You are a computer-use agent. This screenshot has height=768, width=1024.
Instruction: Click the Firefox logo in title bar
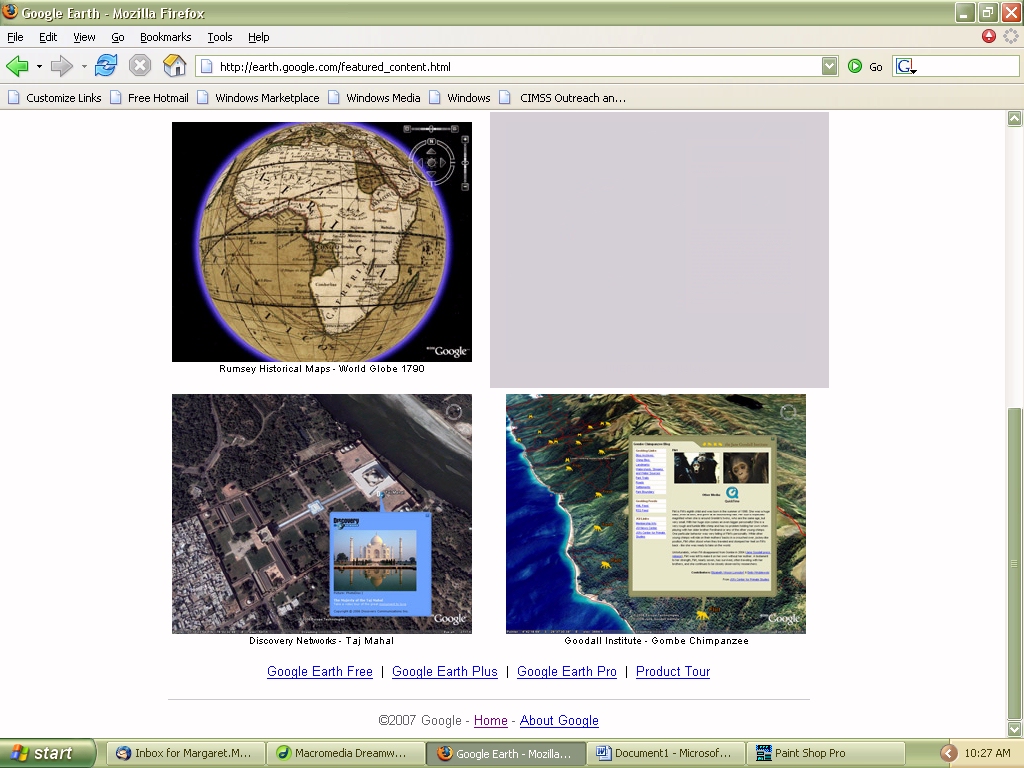click(x=10, y=12)
